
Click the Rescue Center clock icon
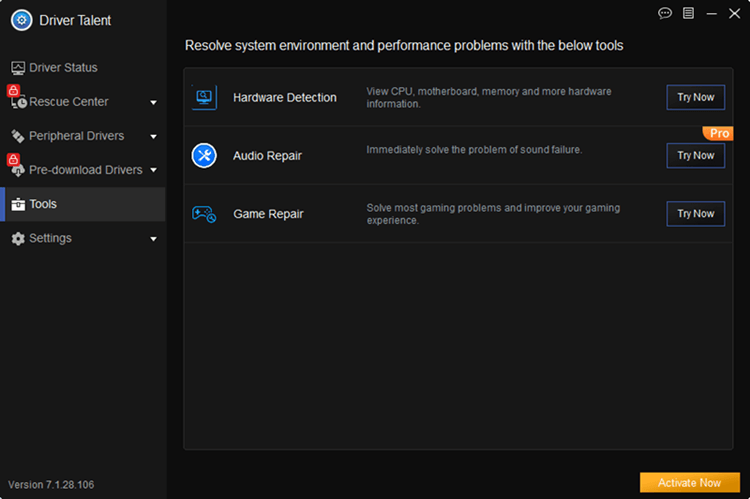coord(19,102)
